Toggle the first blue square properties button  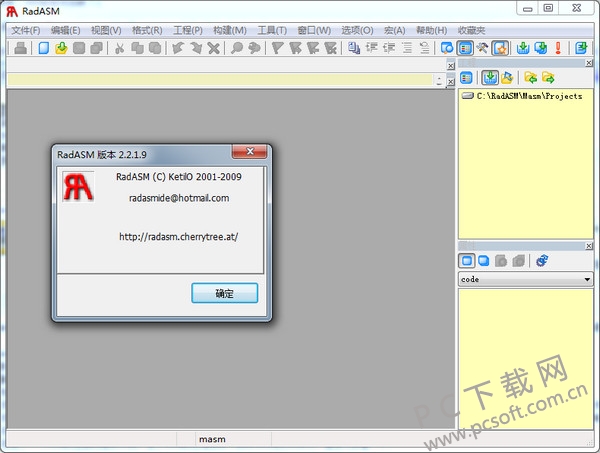tap(466, 261)
